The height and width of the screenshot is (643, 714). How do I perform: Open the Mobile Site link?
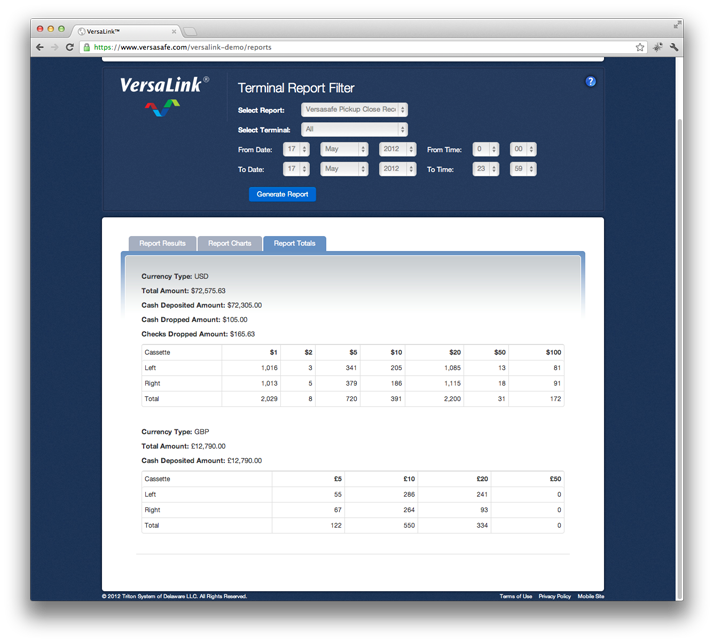[x=591, y=596]
